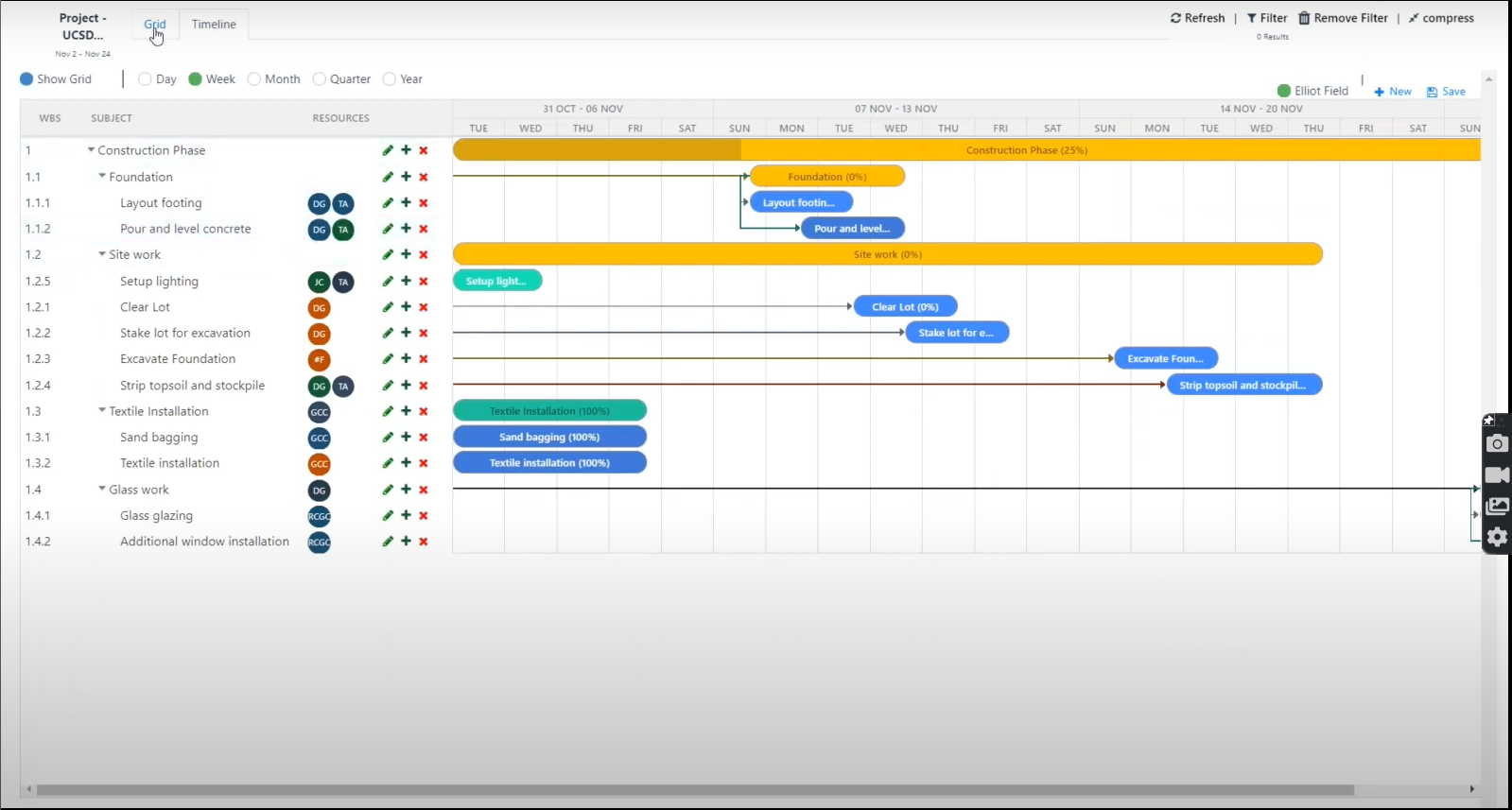Image resolution: width=1512 pixels, height=810 pixels.
Task: Delete the Setup lighting task
Action: click(x=424, y=282)
